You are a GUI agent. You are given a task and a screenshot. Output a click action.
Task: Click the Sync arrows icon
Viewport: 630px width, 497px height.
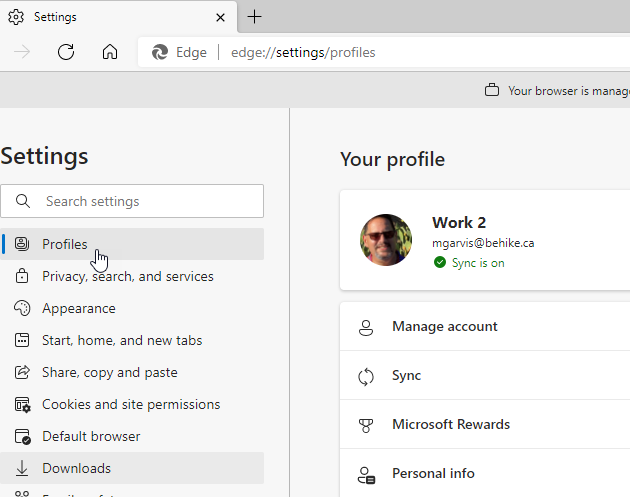366,376
